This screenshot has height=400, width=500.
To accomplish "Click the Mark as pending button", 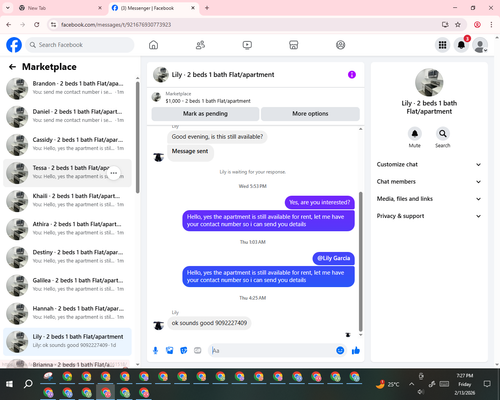I will coord(205,114).
